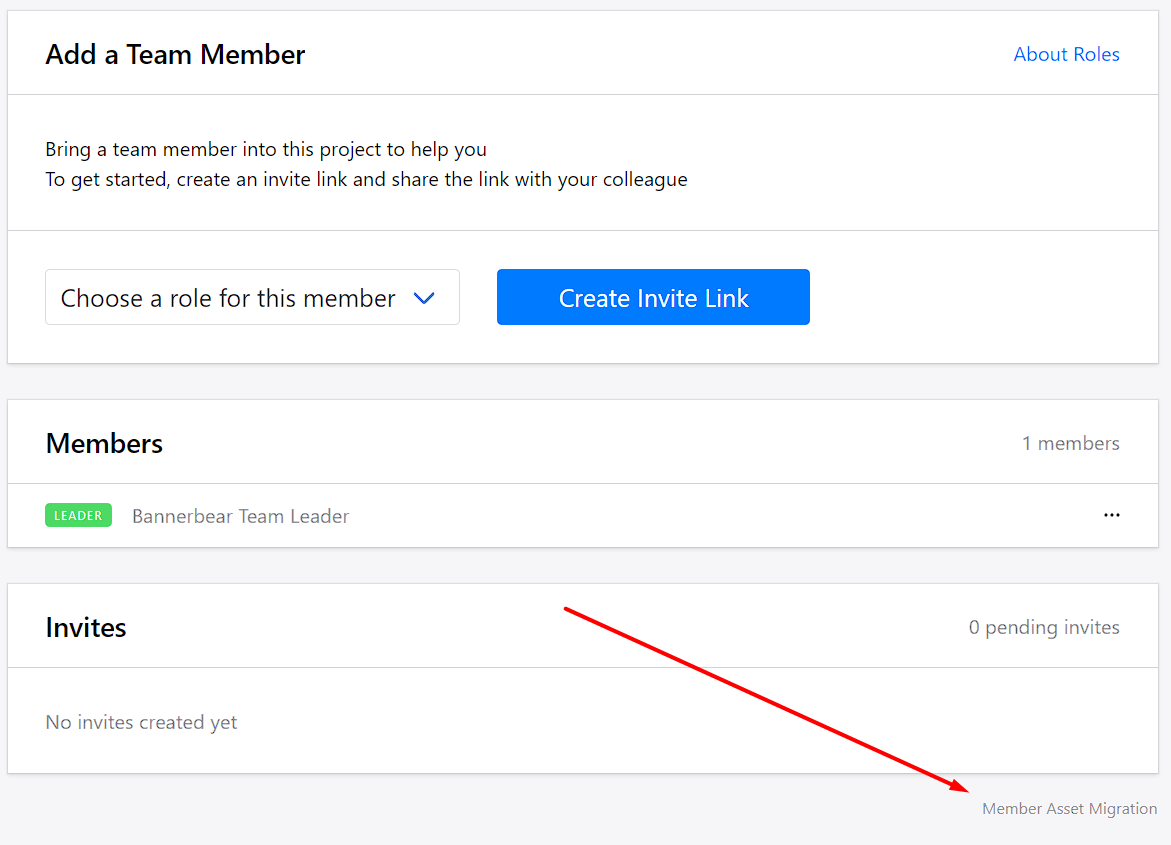Click empty space right of Create Invite Link
1171x845 pixels.
click(x=980, y=297)
